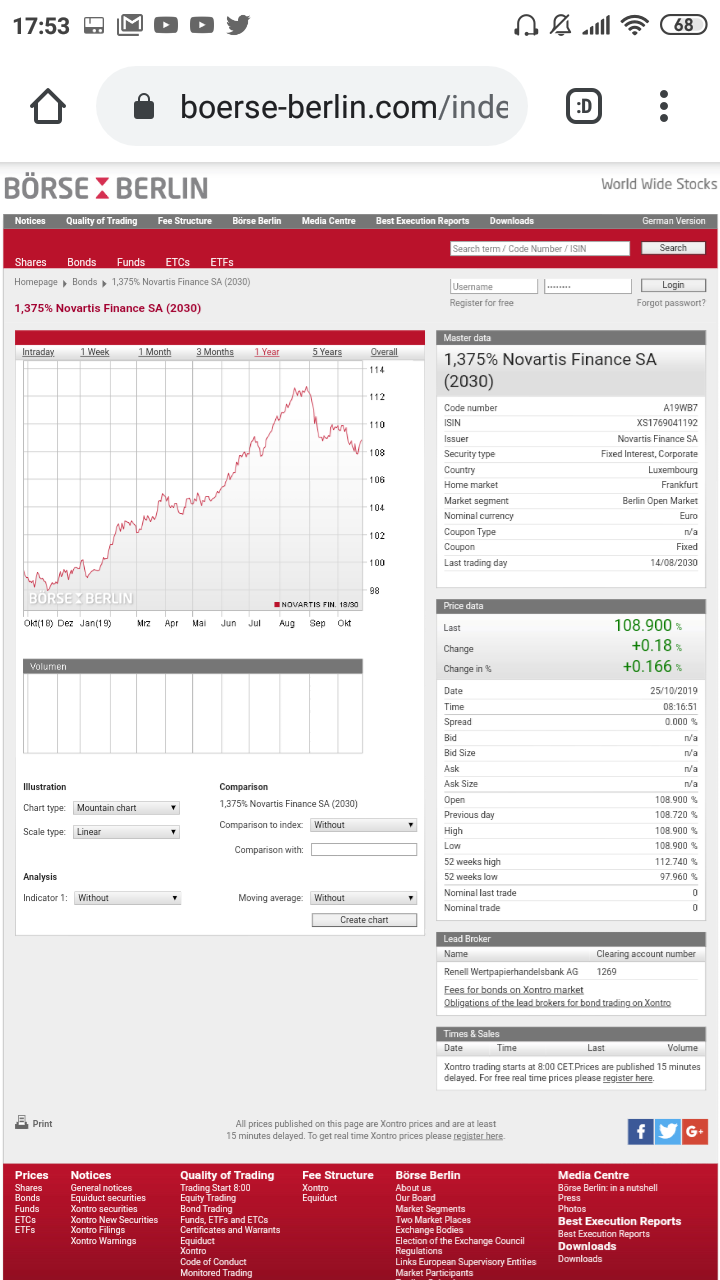
Task: Click the Search button
Action: [x=673, y=248]
